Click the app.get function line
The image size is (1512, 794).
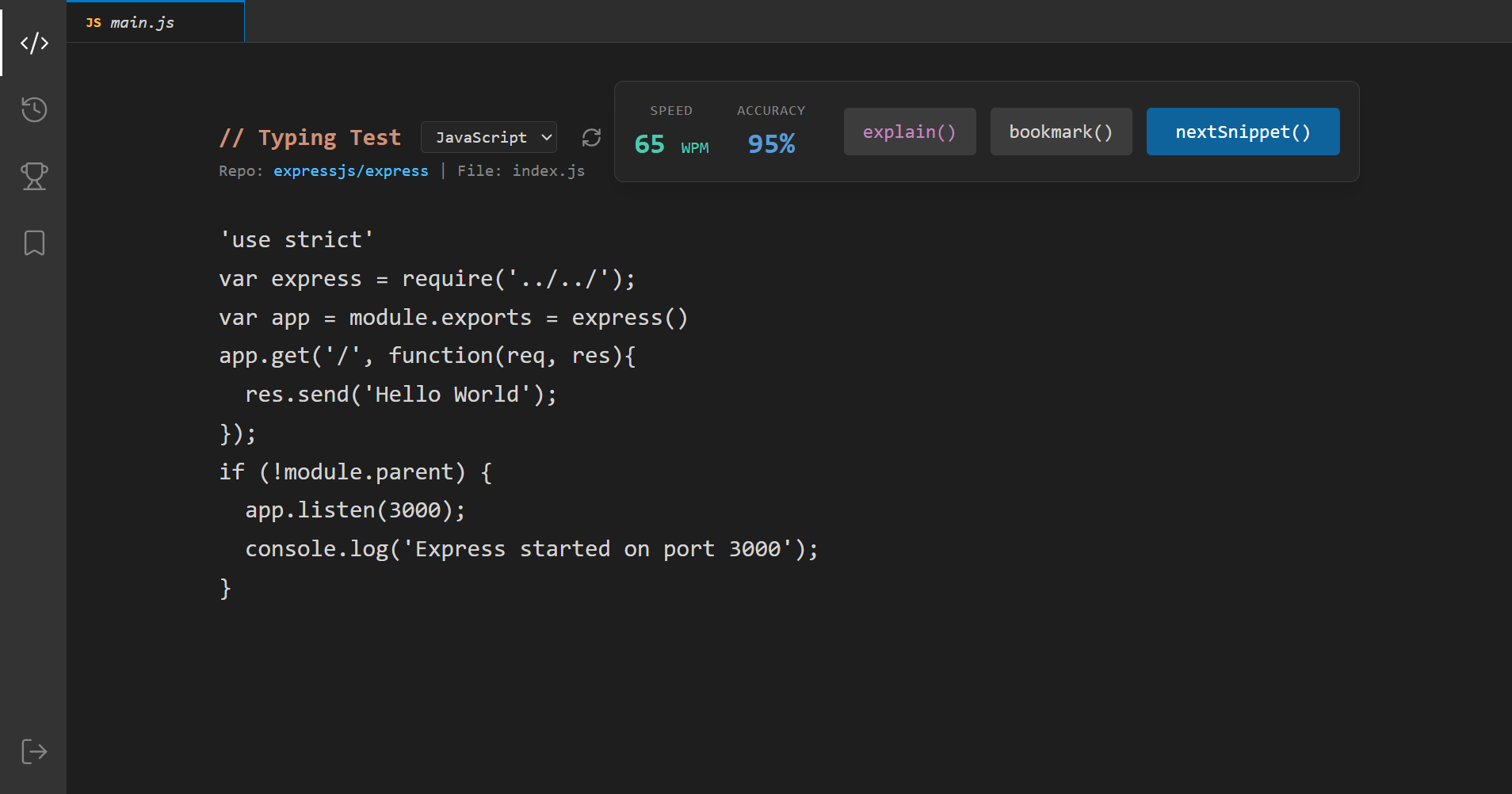pos(427,356)
